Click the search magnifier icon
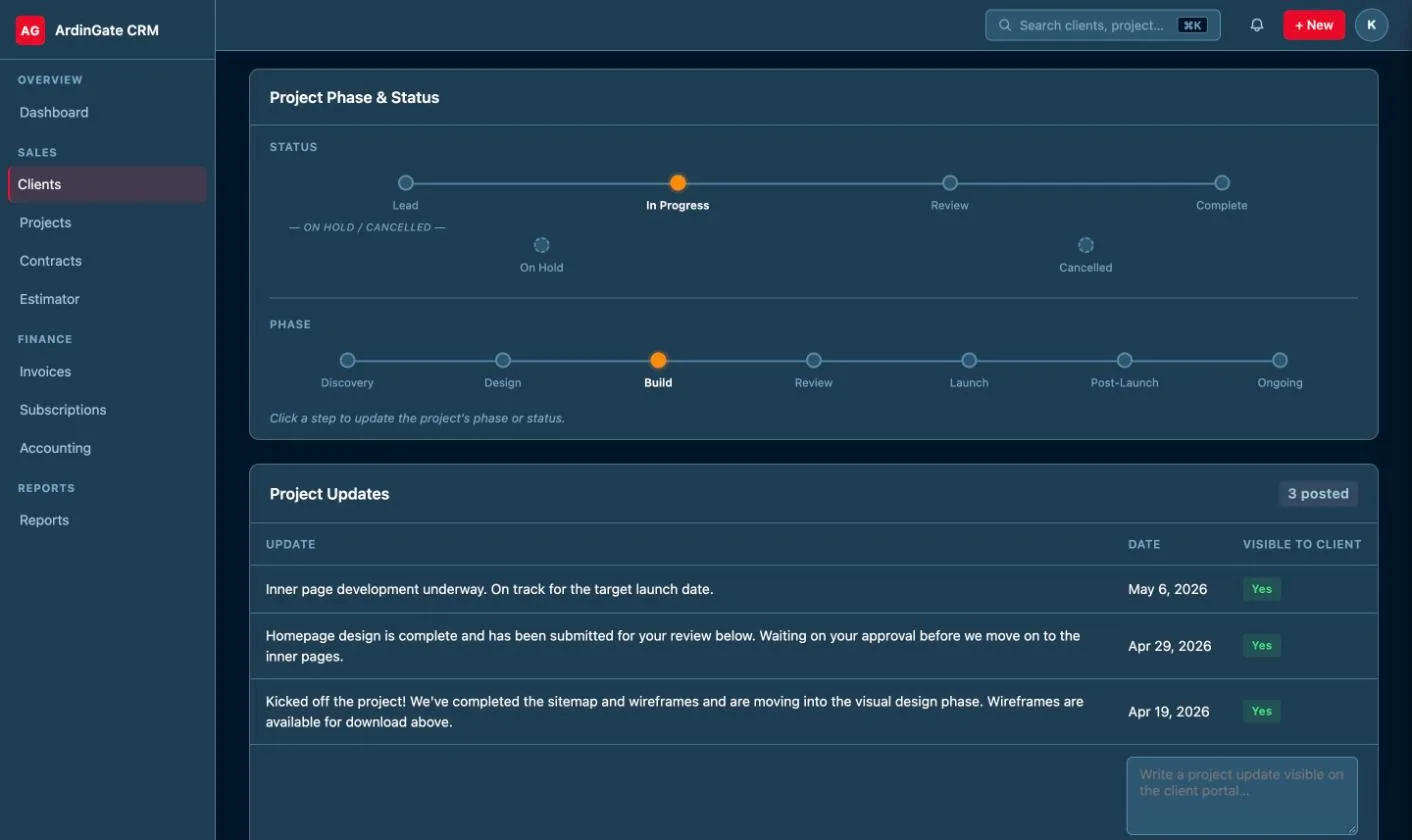Image resolution: width=1412 pixels, height=840 pixels. (1005, 25)
